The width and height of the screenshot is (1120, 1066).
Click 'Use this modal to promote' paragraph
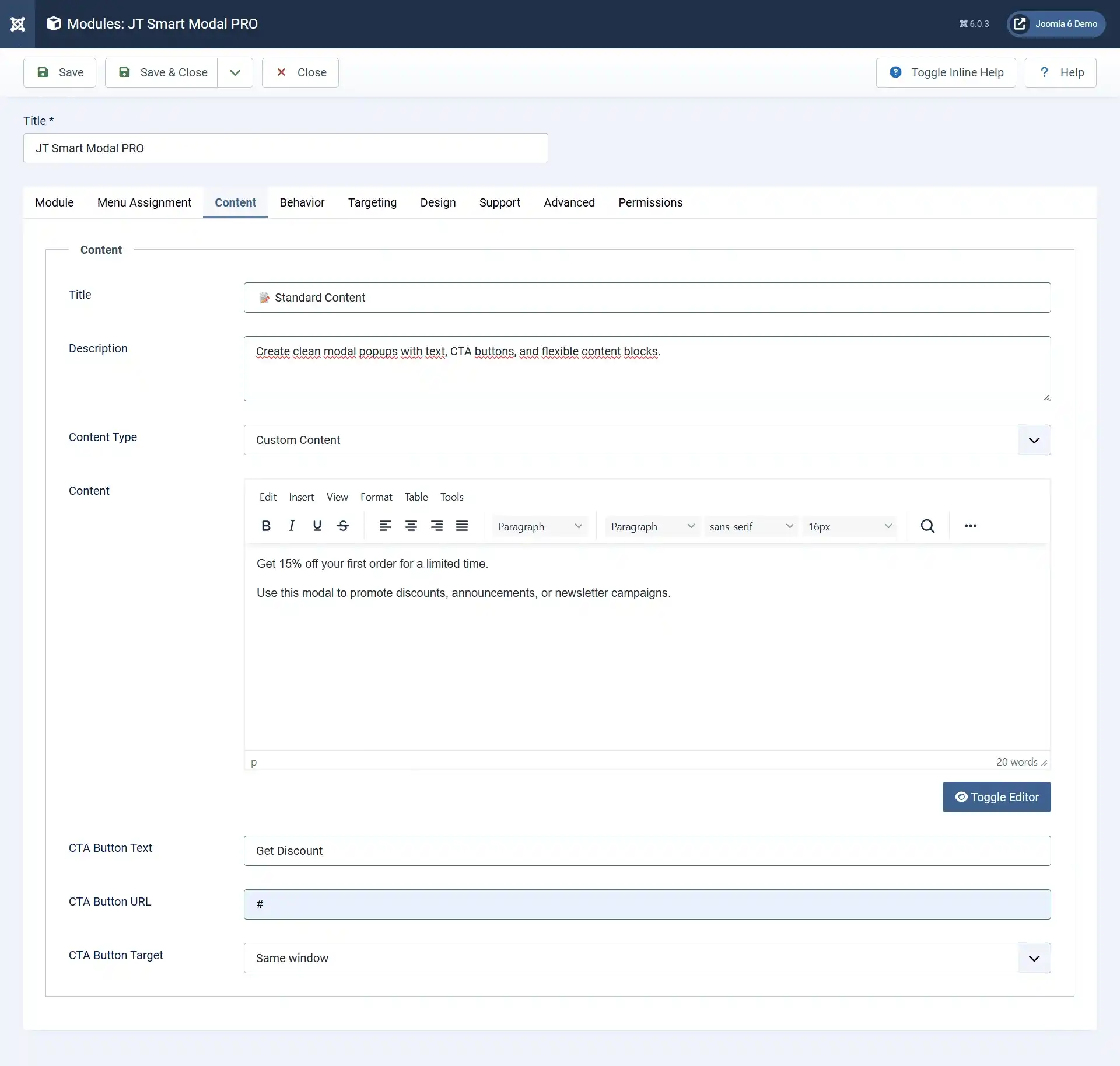click(464, 593)
